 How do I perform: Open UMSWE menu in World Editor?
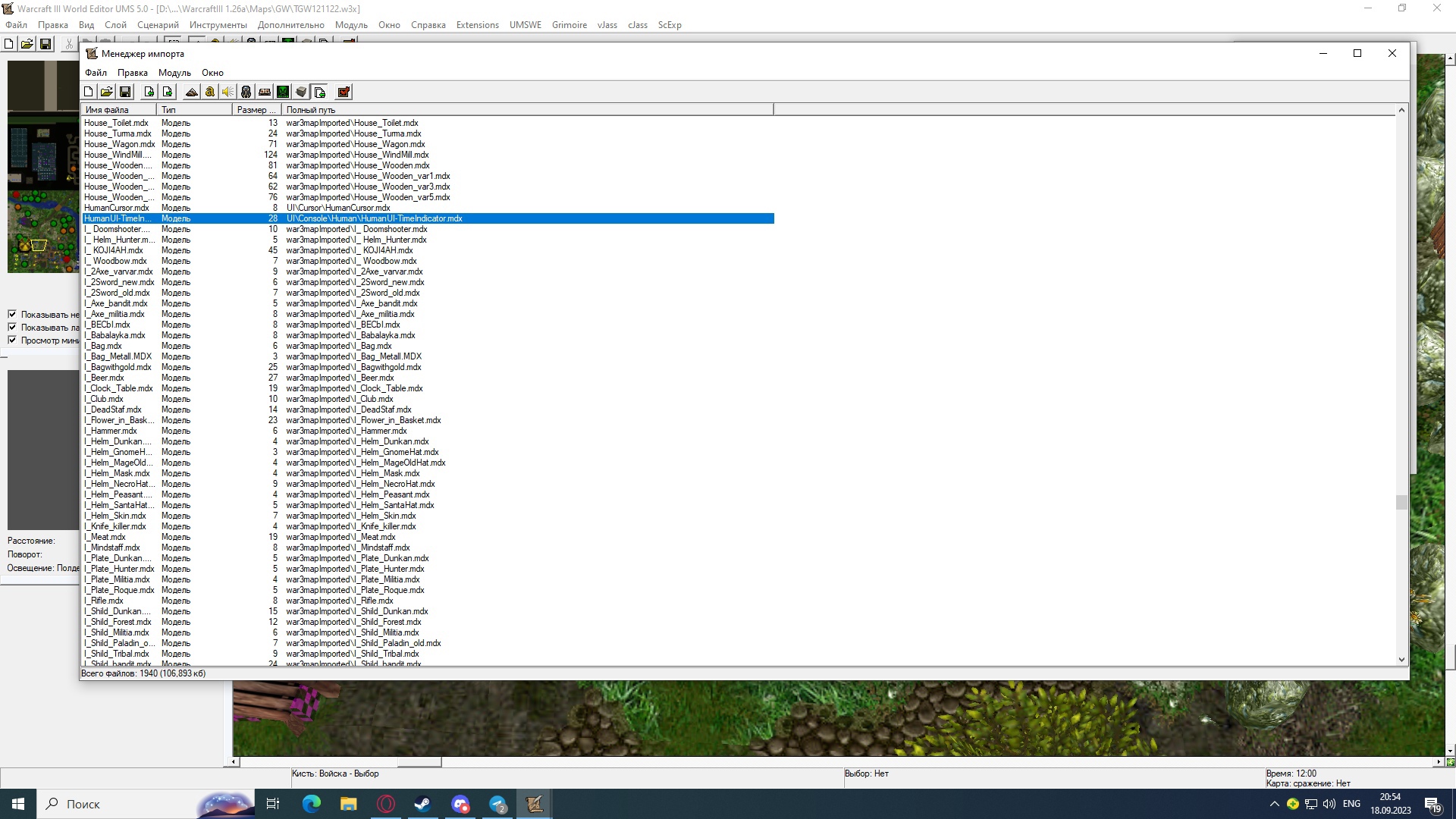tap(526, 25)
